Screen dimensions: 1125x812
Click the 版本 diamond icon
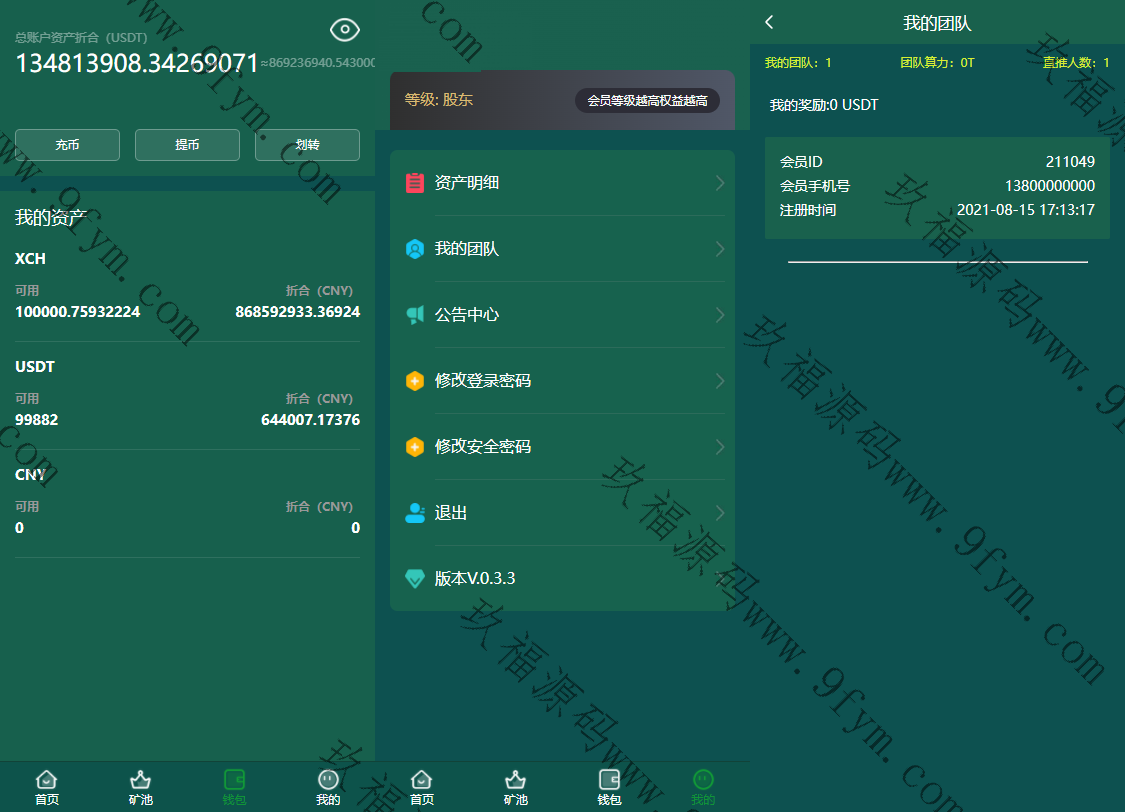[x=415, y=579]
